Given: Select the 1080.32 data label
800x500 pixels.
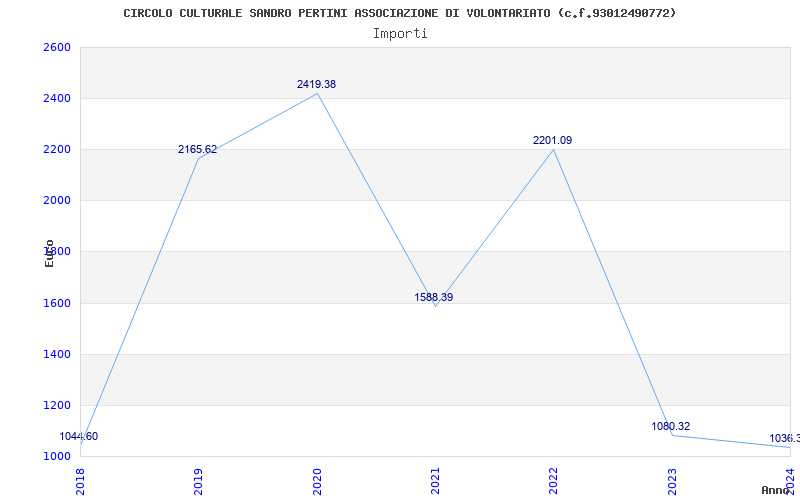Looking at the screenshot, I should 670,427.
